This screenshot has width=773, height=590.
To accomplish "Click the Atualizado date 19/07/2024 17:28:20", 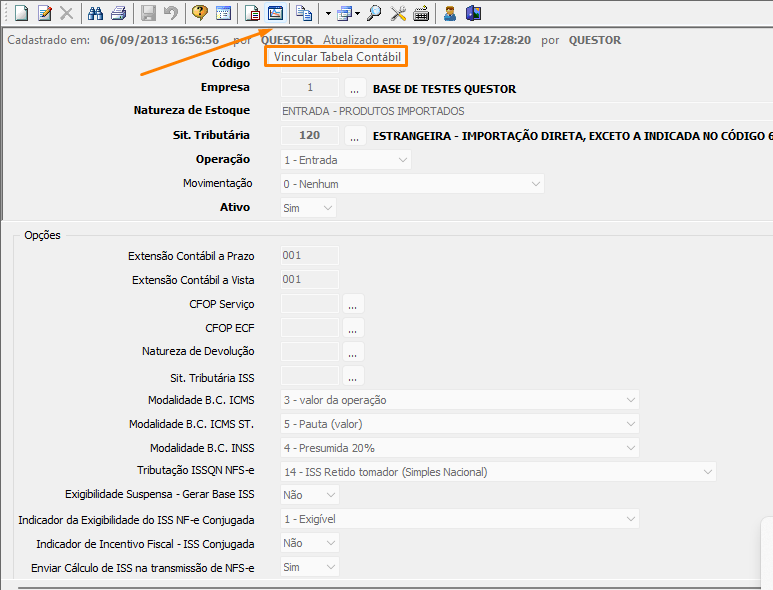I will tap(471, 40).
